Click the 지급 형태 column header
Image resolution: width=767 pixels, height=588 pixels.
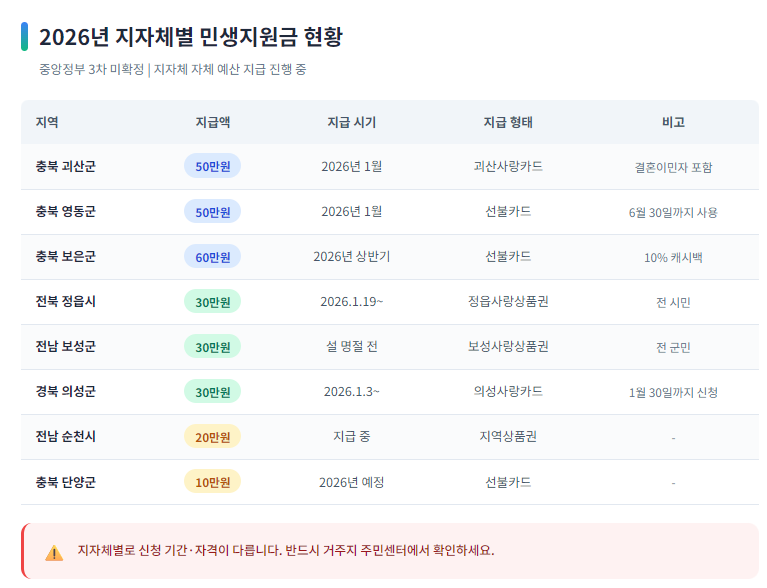point(508,122)
